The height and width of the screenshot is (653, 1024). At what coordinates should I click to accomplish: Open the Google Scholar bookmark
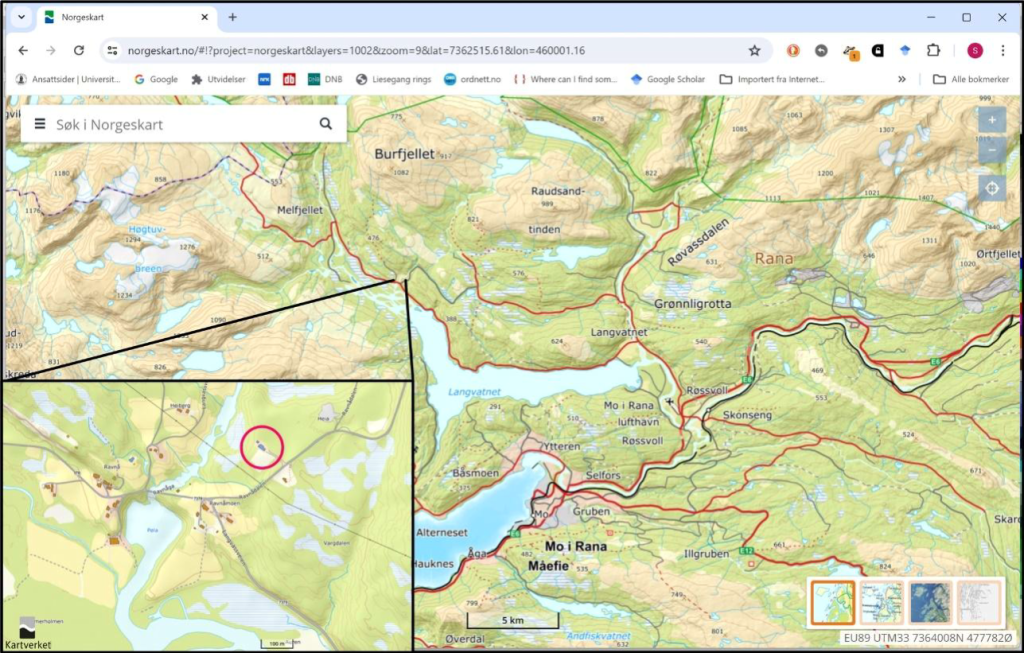[667, 79]
